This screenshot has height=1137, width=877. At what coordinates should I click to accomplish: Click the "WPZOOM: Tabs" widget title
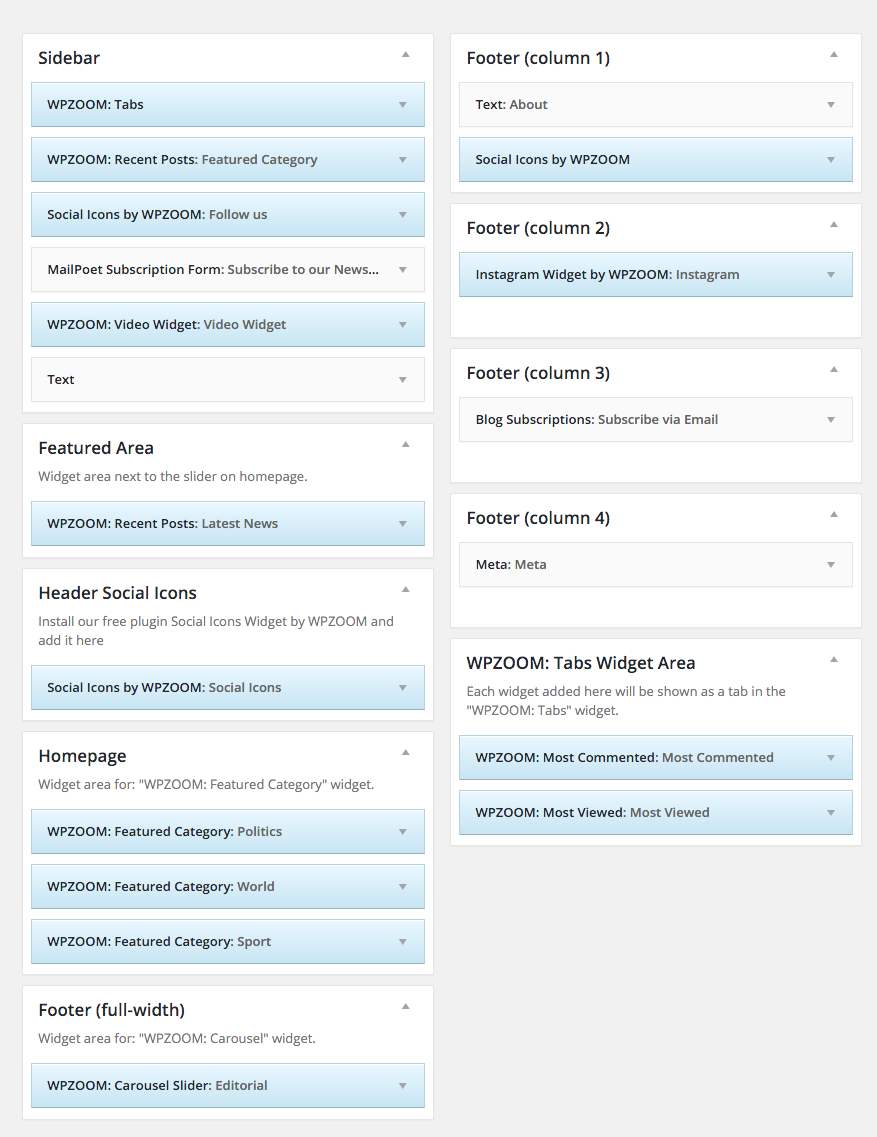point(95,104)
